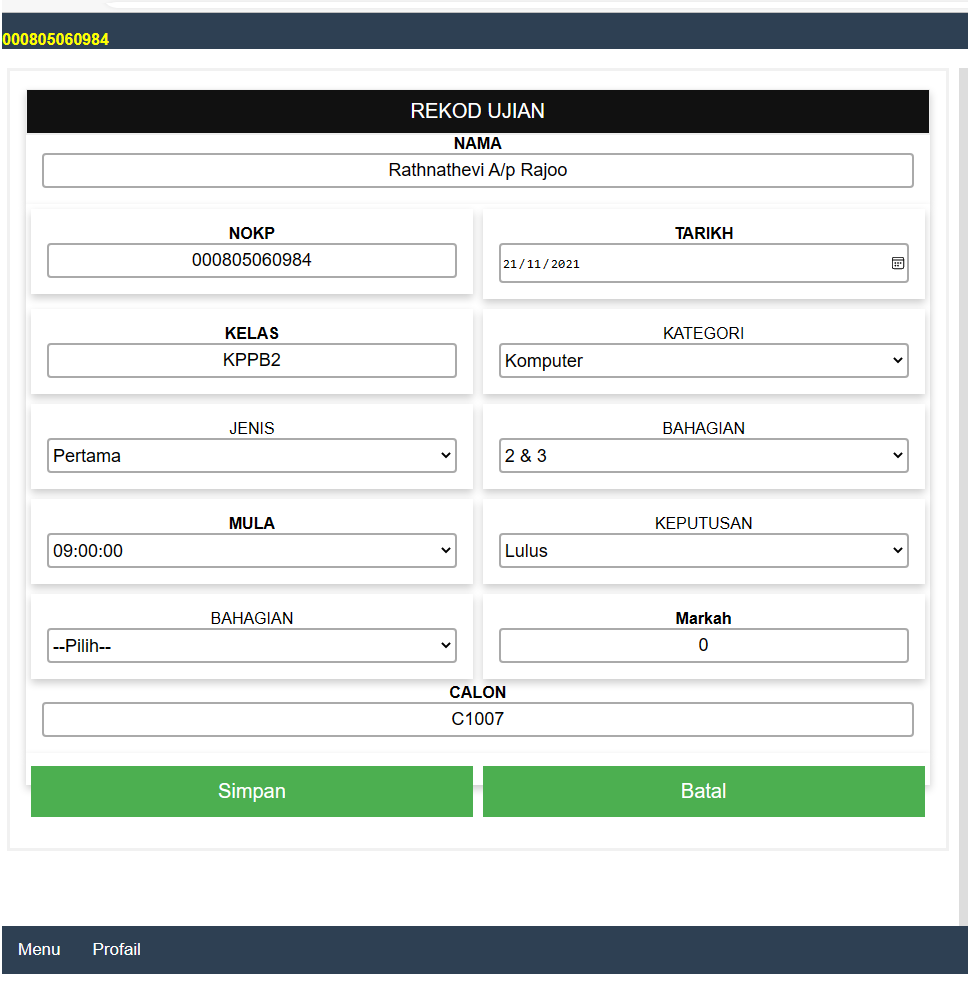Open the MULA time dropdown
Image resolution: width=968 pixels, height=984 pixels.
[251, 551]
